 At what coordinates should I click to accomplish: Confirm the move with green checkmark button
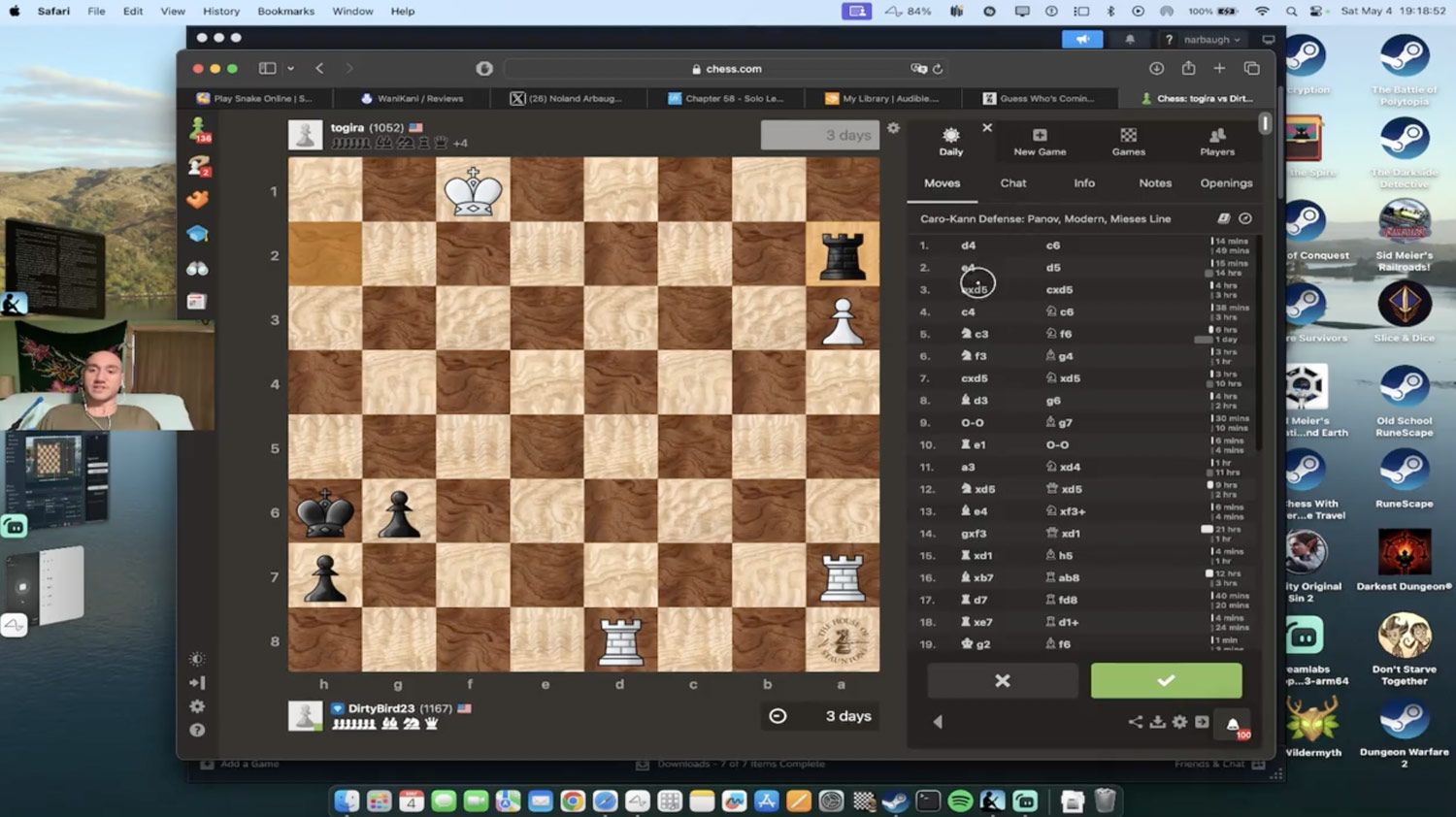point(1166,681)
